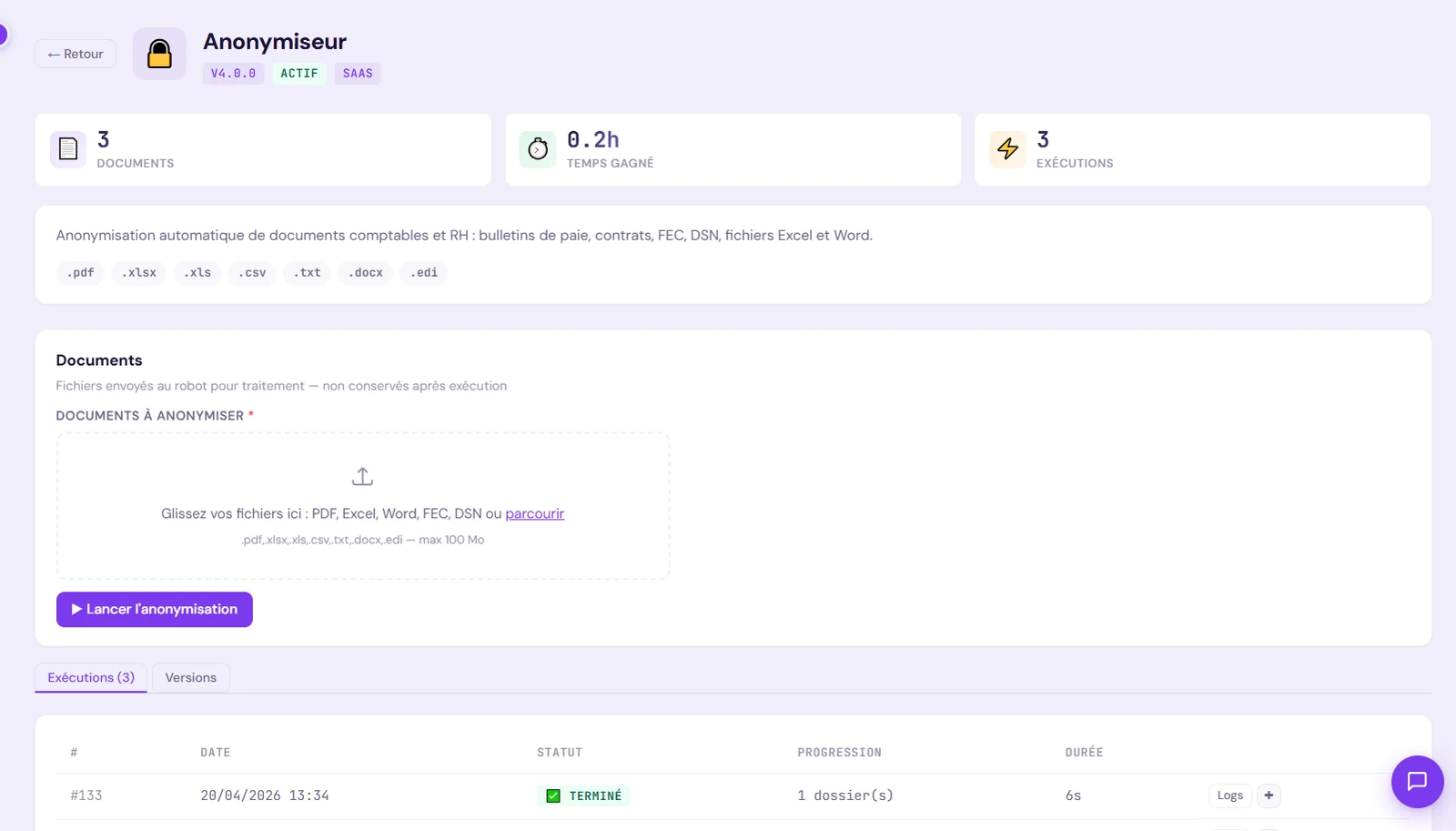Open Logs for execution #133
Image resolution: width=1456 pixels, height=831 pixels.
coord(1229,796)
